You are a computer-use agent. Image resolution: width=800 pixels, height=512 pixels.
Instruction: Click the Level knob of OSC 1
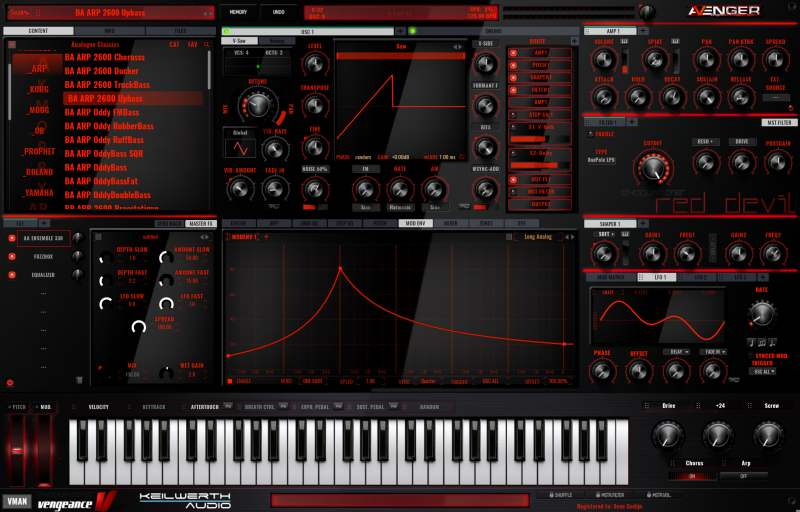[315, 64]
